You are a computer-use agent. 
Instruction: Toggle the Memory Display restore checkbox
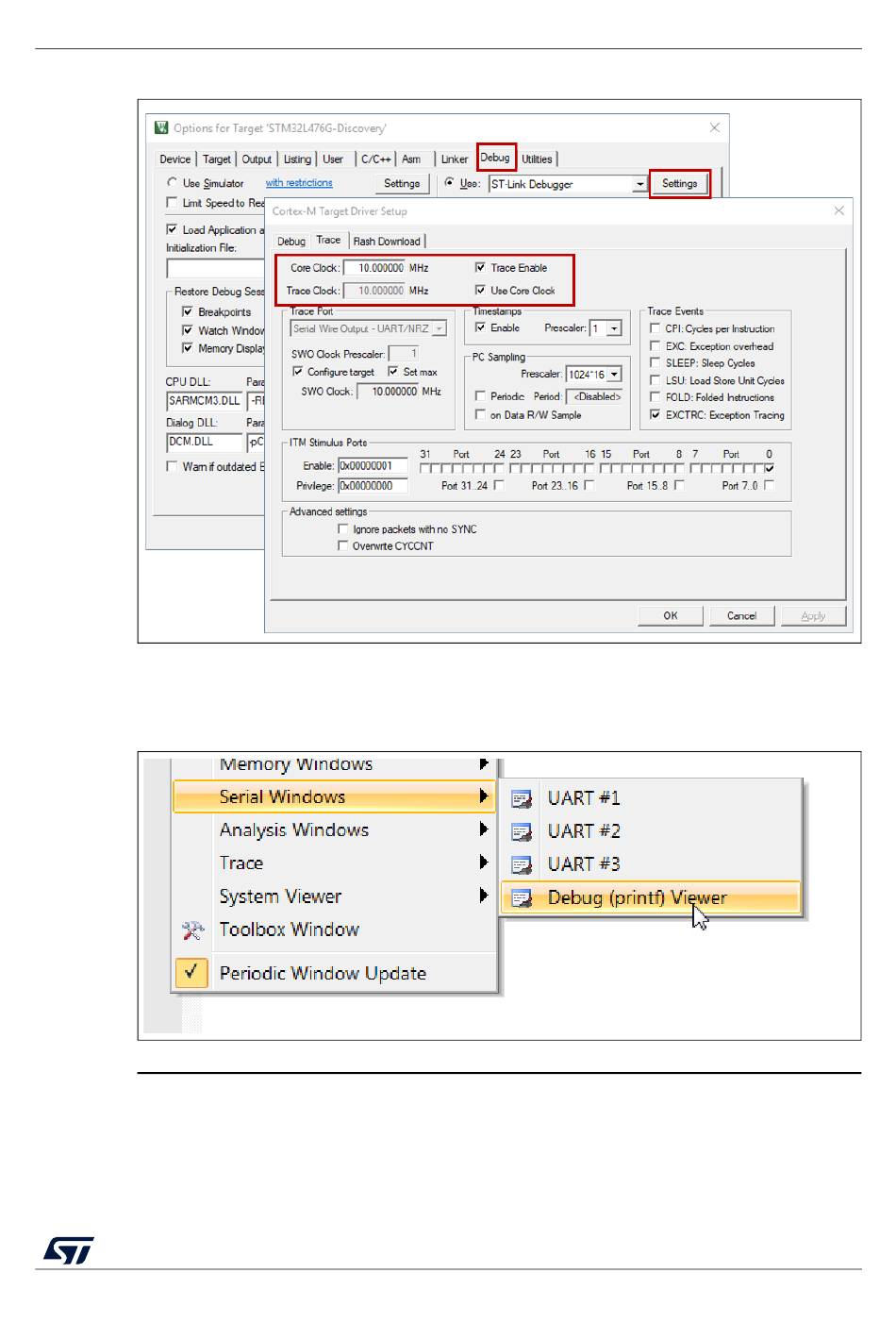tap(188, 348)
